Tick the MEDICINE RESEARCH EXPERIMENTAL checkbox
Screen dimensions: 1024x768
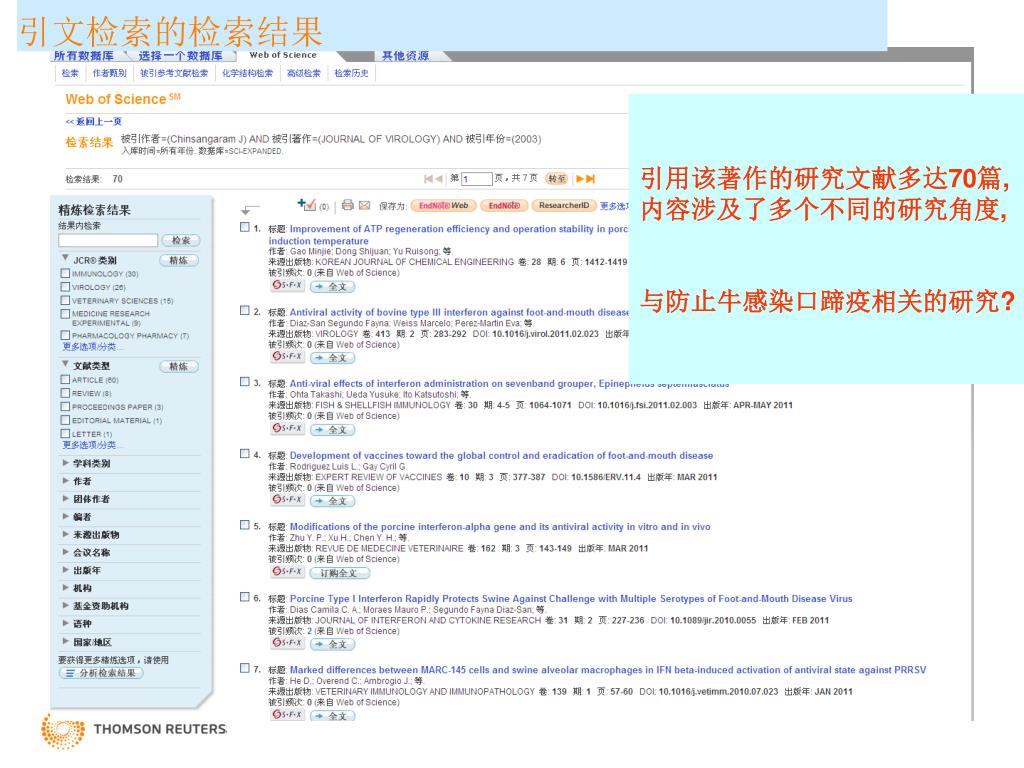65,313
